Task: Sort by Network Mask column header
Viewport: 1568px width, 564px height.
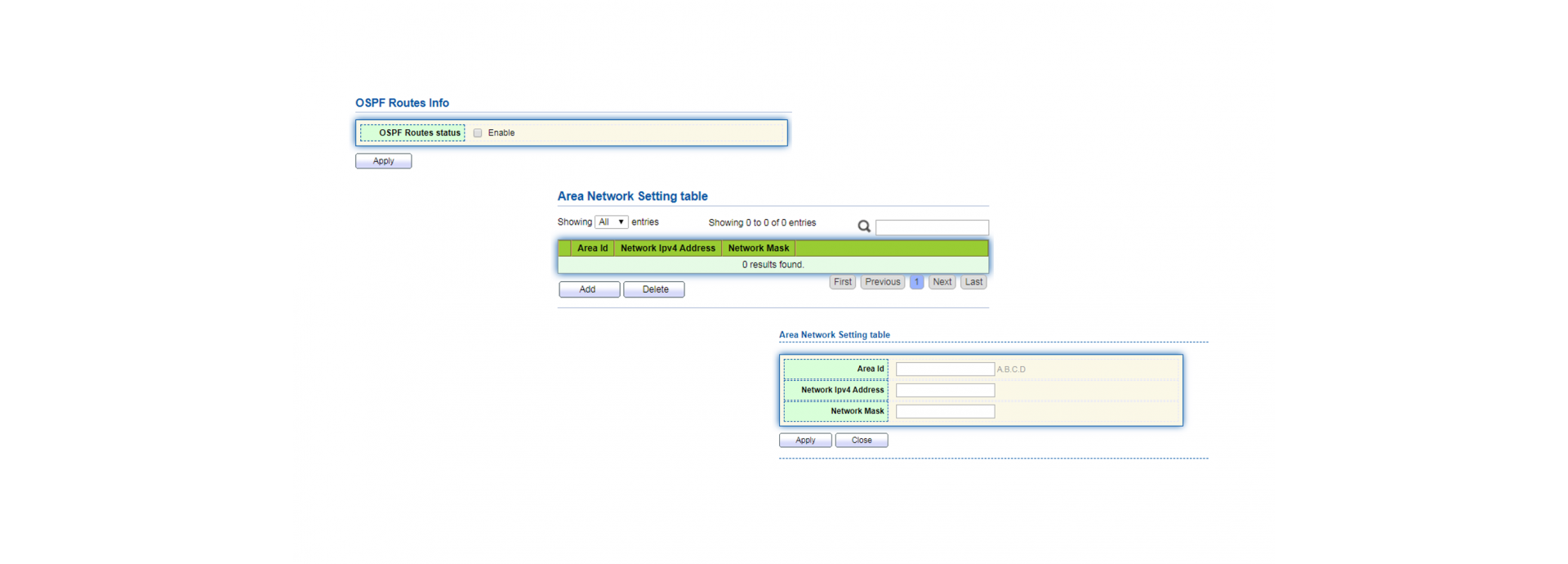Action: 758,248
